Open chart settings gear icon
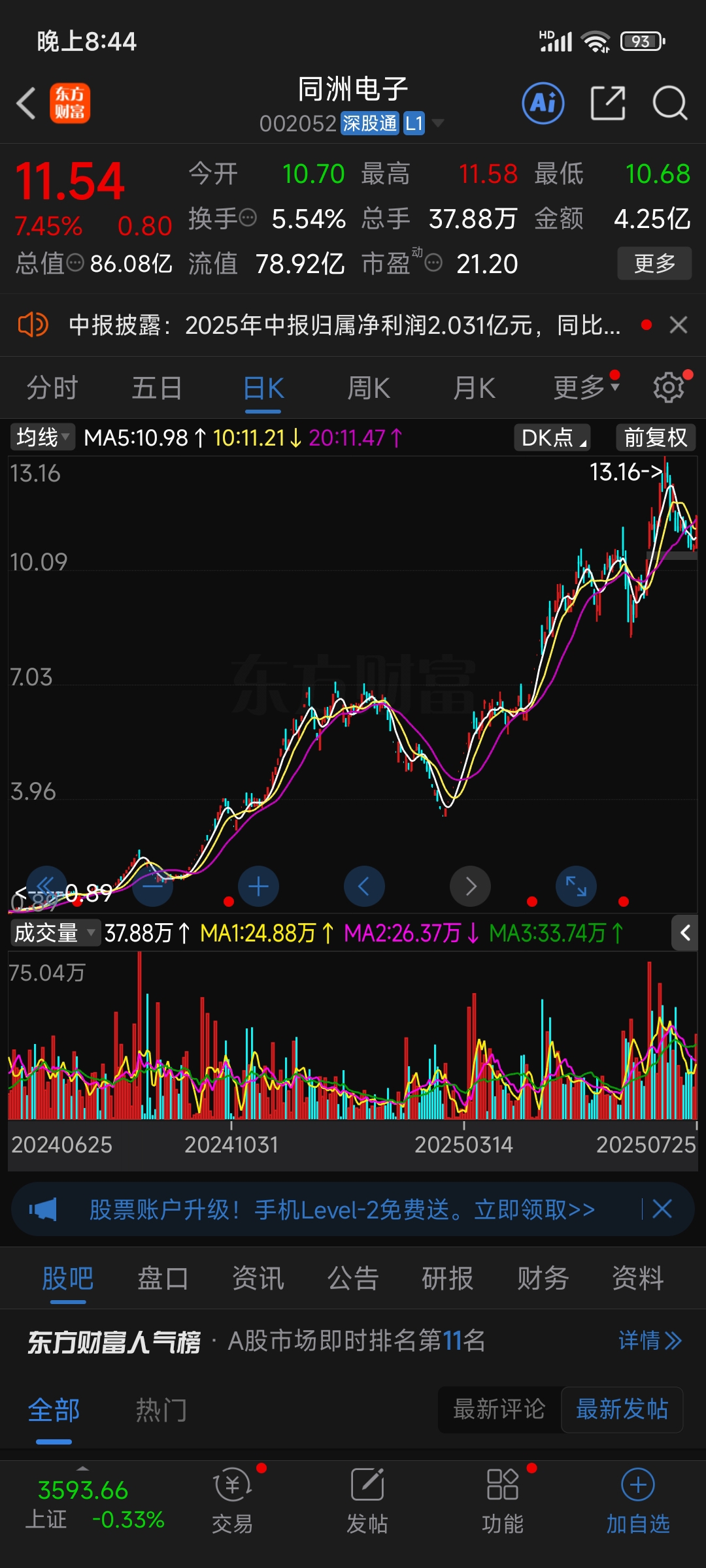This screenshot has height=1568, width=706. [x=669, y=387]
